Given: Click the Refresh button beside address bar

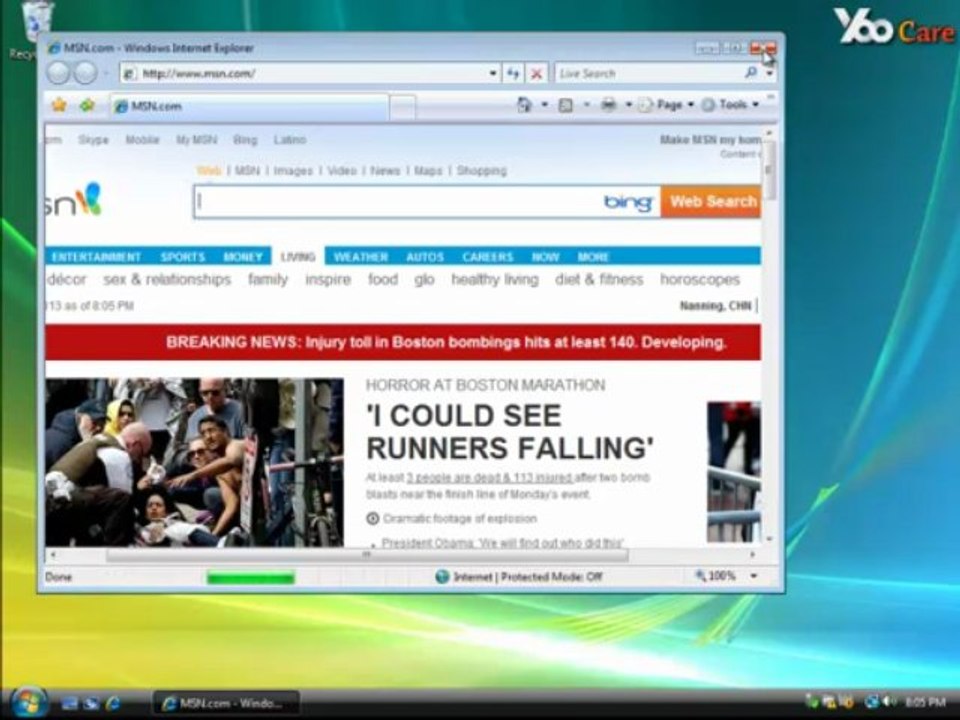Looking at the screenshot, I should tap(513, 73).
